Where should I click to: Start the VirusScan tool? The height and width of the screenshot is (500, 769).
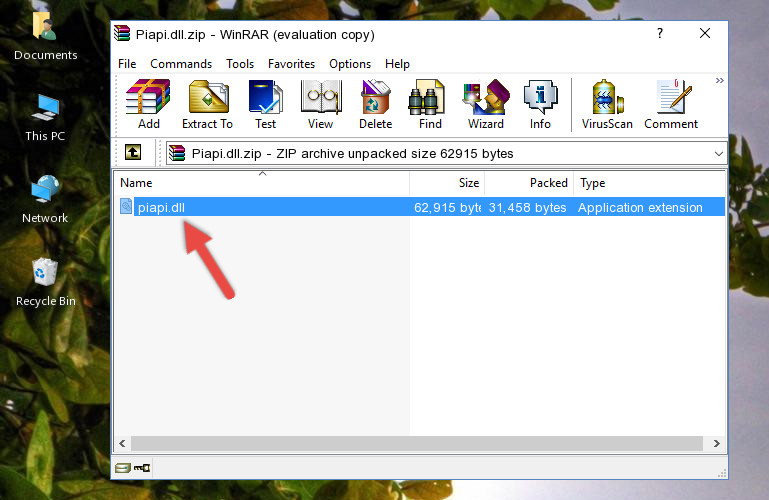coord(607,104)
